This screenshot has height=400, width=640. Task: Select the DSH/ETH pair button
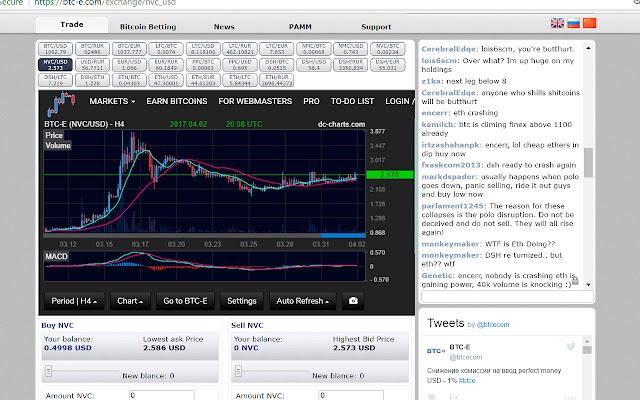pos(92,80)
